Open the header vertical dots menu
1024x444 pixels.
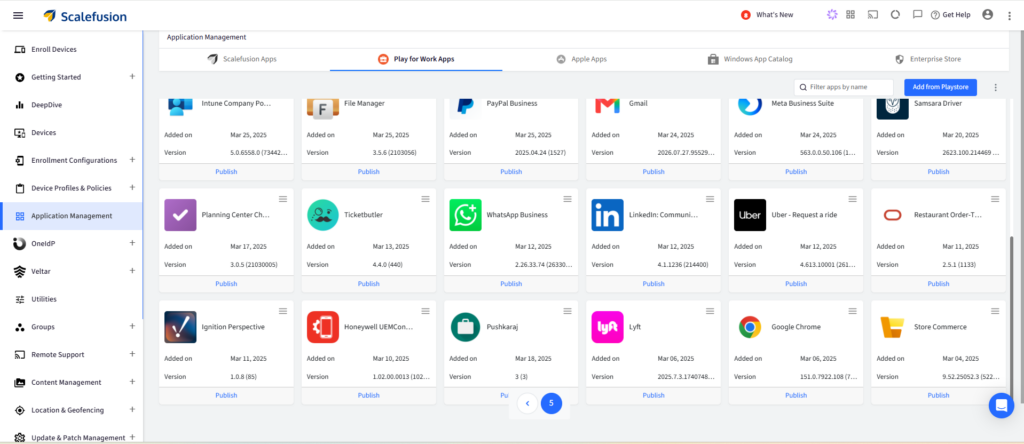coord(1009,16)
